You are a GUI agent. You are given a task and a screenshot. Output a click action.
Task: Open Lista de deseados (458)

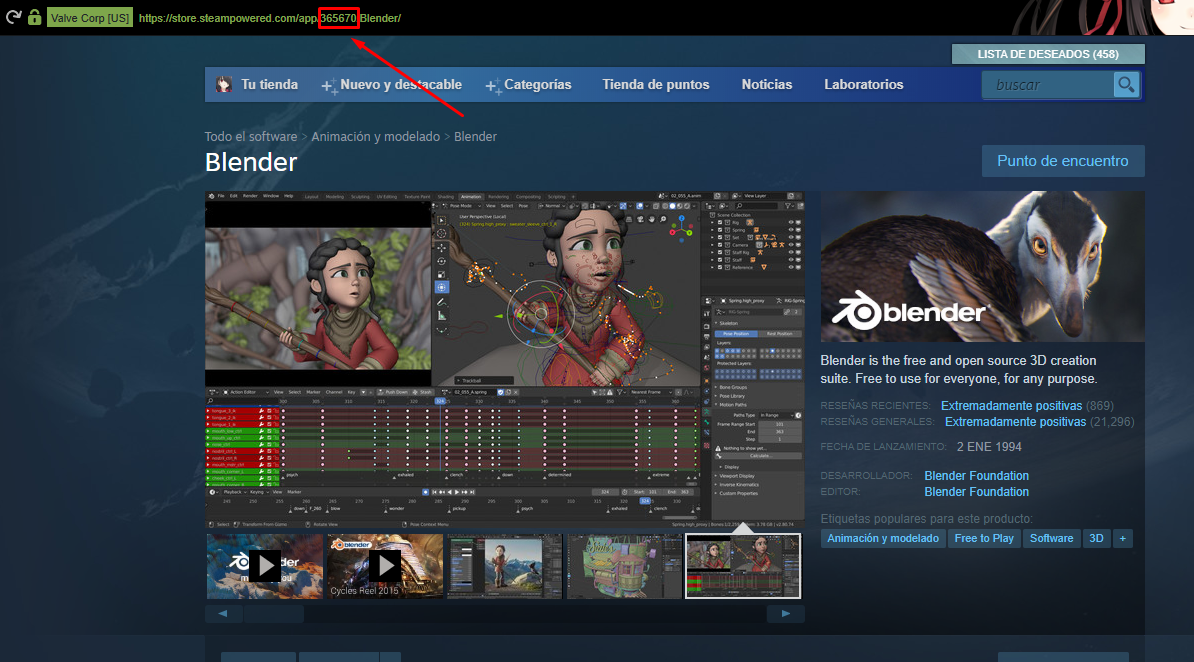(1048, 54)
